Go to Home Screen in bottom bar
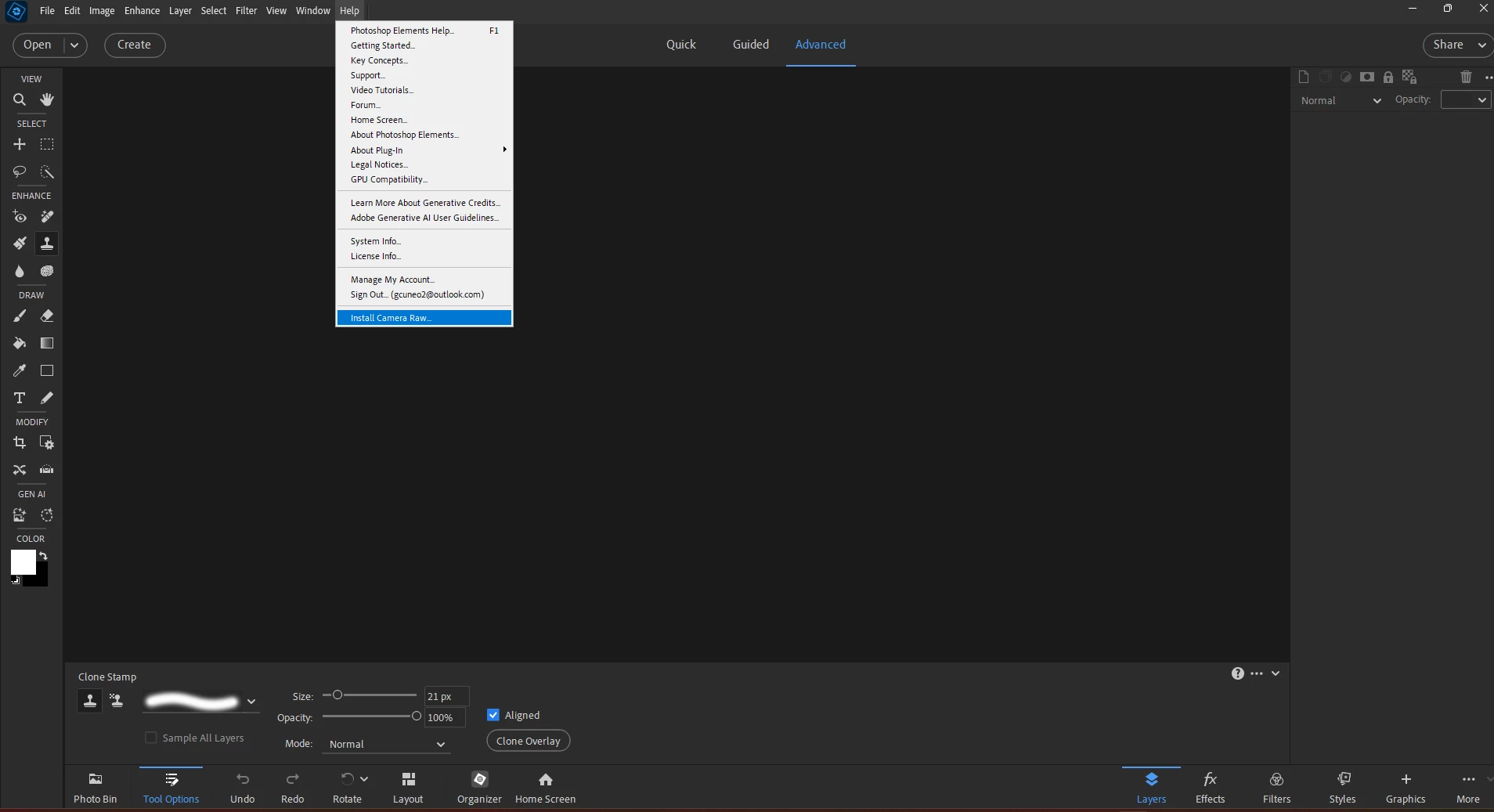This screenshot has width=1494, height=812. [546, 788]
